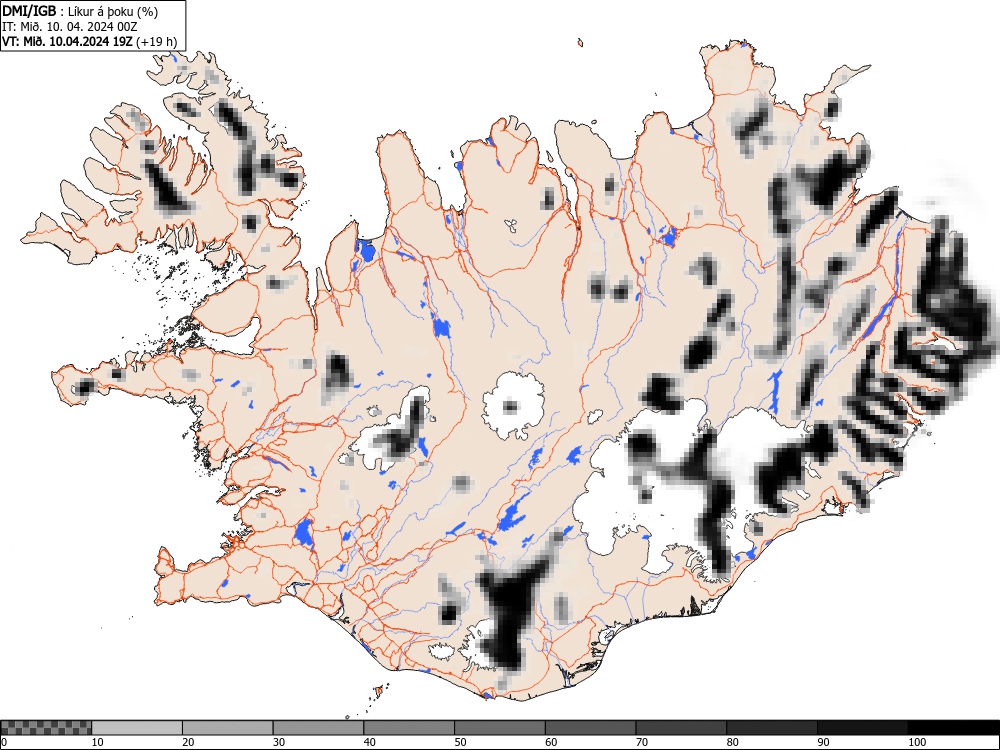The image size is (1000, 750).
Task: Click the legend label '40'
Action: pyautogui.click(x=369, y=742)
